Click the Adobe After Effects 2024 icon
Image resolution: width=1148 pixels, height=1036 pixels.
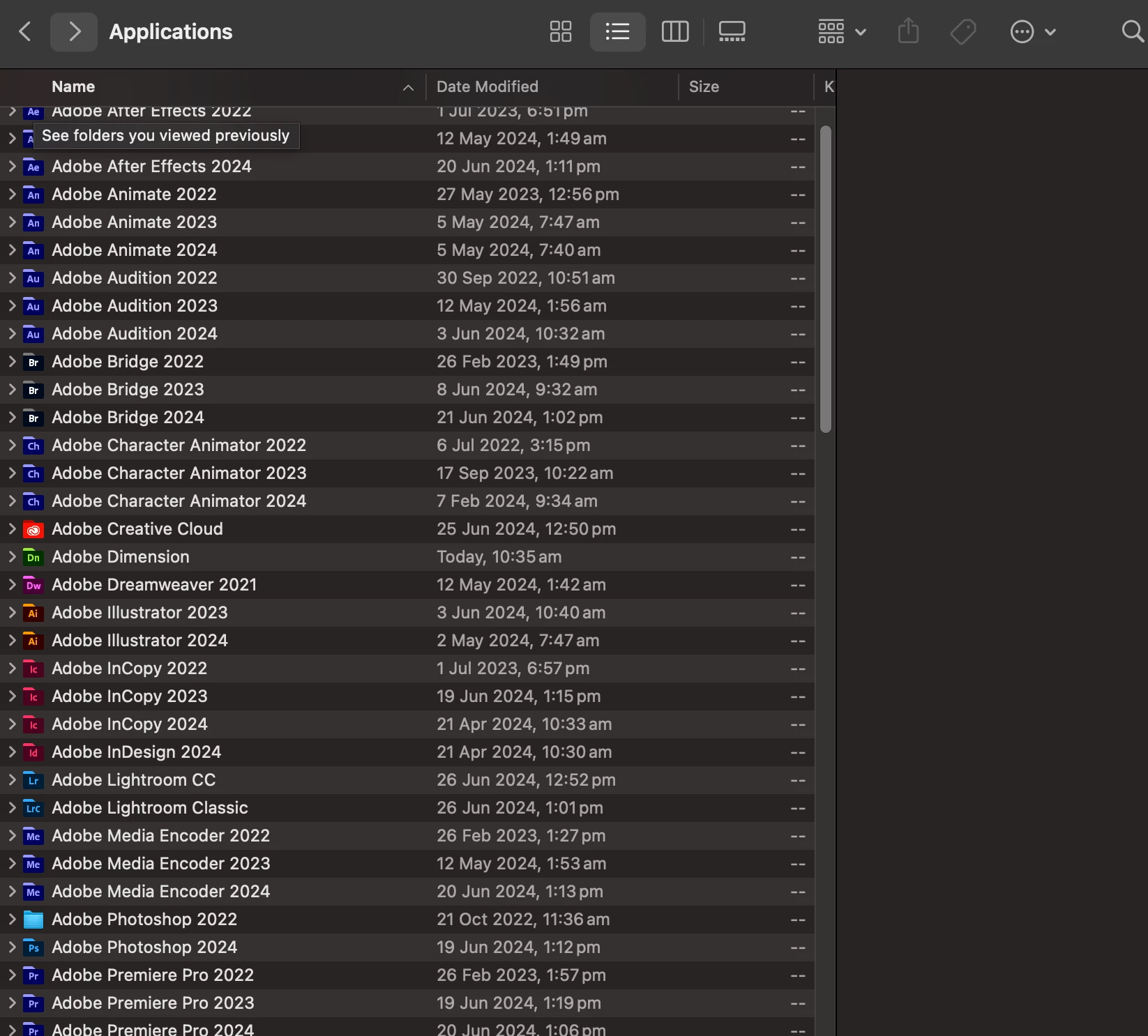click(x=33, y=167)
